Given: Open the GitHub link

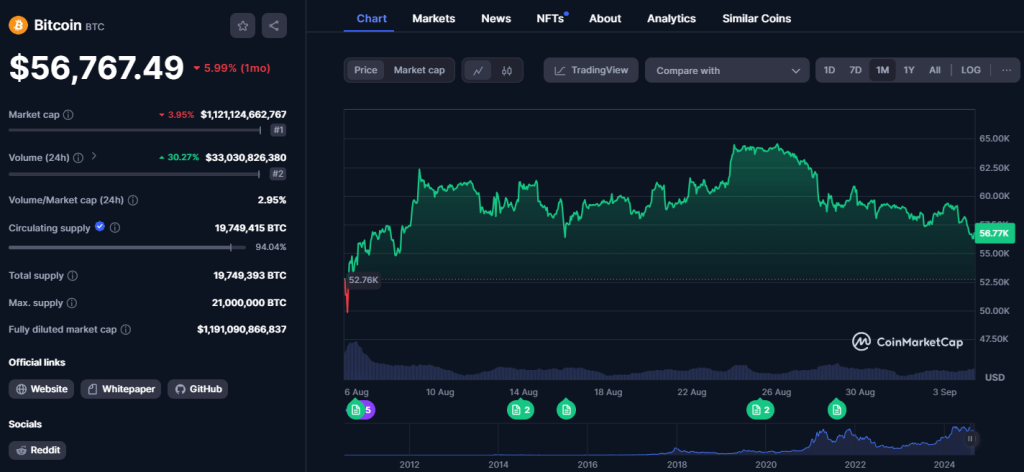Looking at the screenshot, I should [198, 389].
